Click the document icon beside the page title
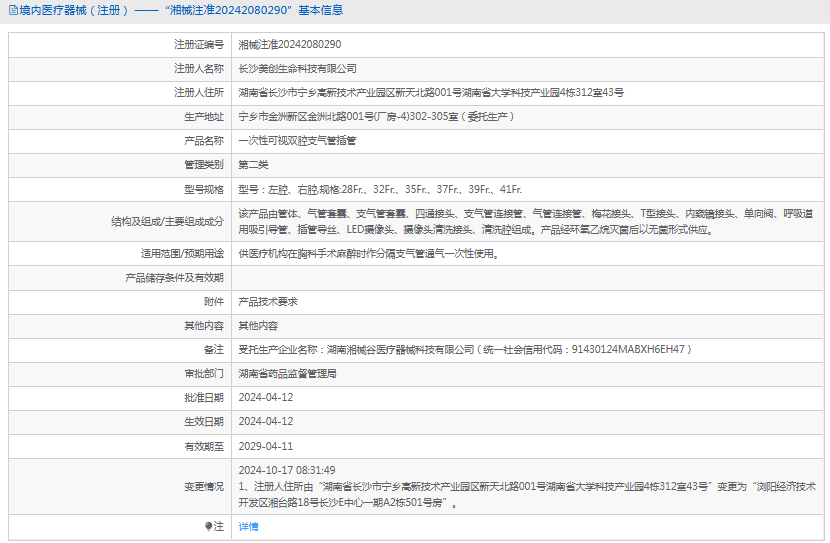 [x=13, y=11]
